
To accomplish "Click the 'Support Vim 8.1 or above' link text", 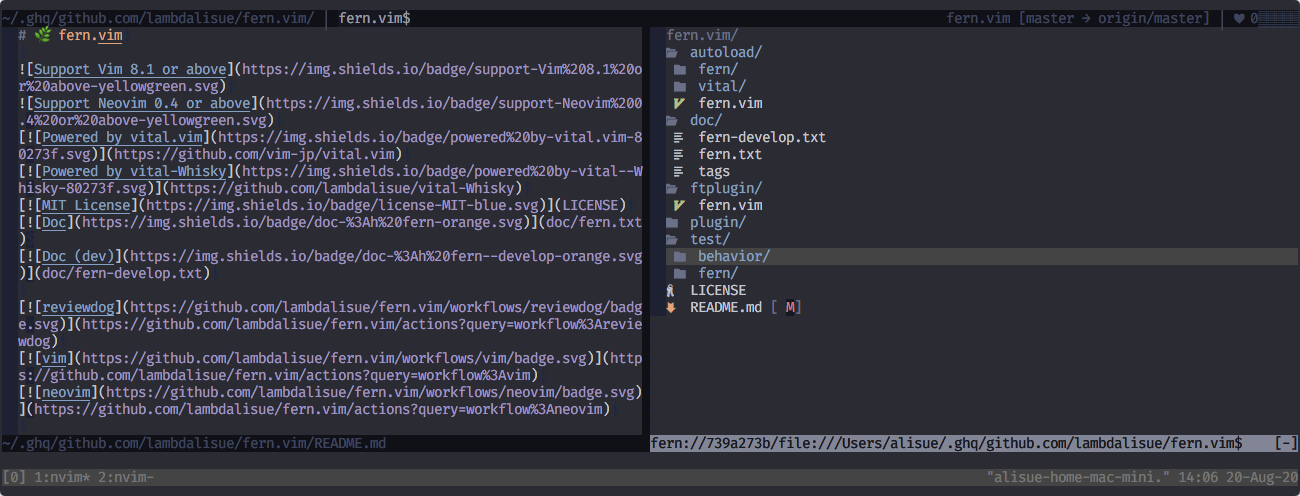I will 130,69.
